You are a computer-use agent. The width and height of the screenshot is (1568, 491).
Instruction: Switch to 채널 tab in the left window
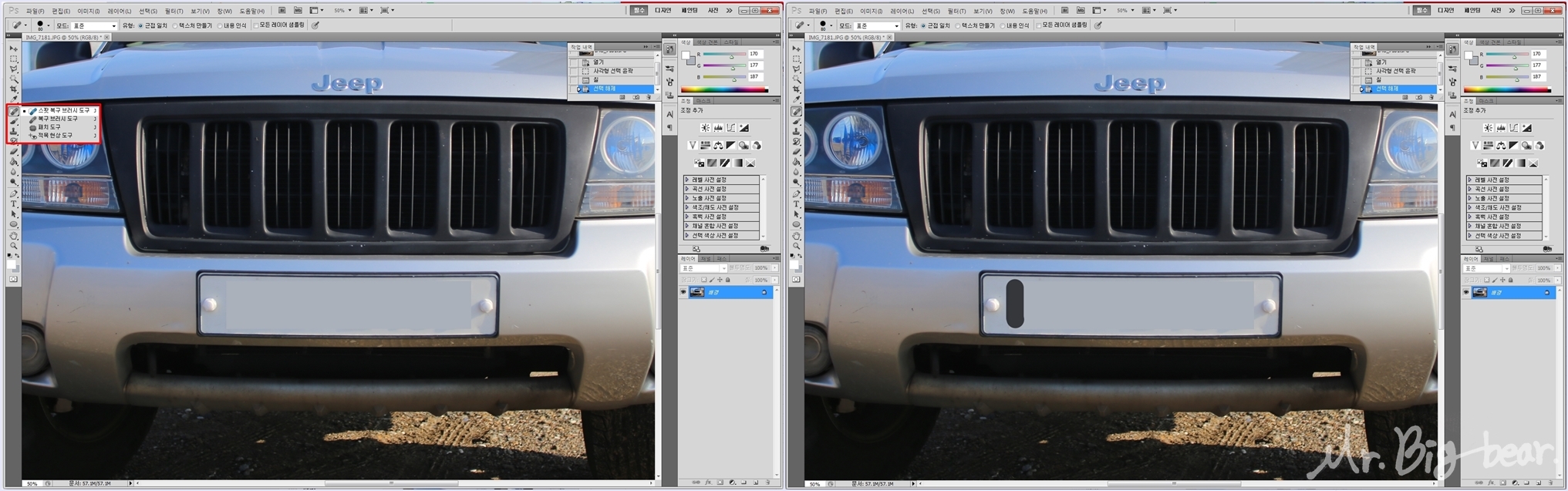click(x=705, y=258)
